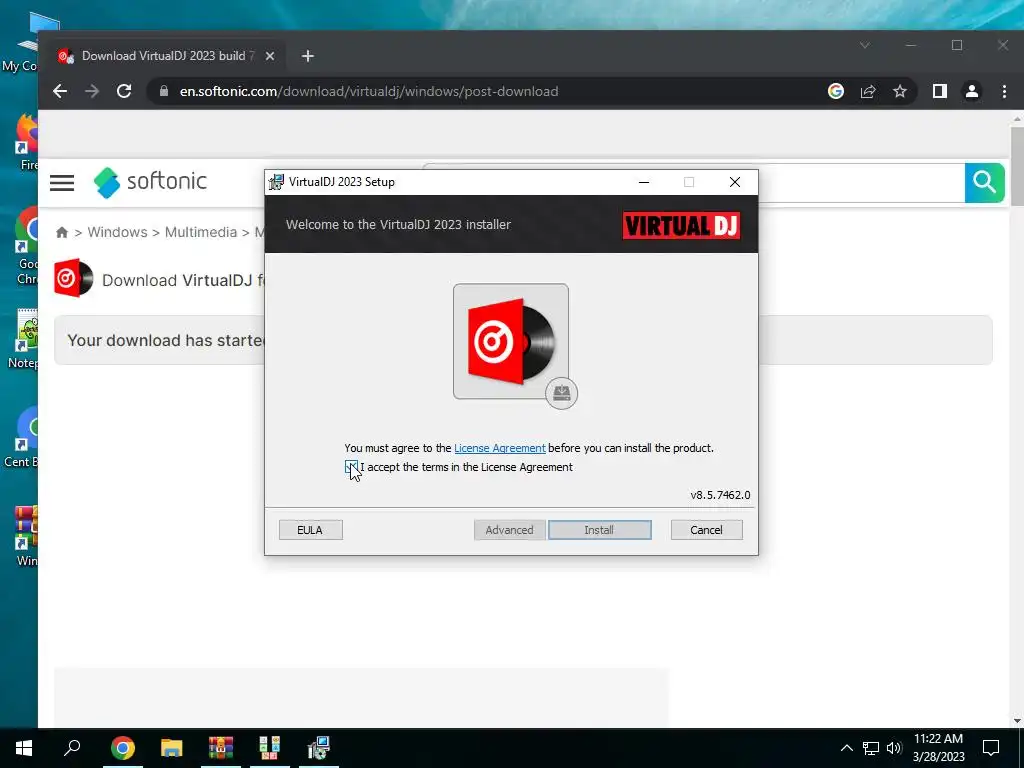Reload the Softonic page
This screenshot has width=1024, height=768.
[124, 91]
